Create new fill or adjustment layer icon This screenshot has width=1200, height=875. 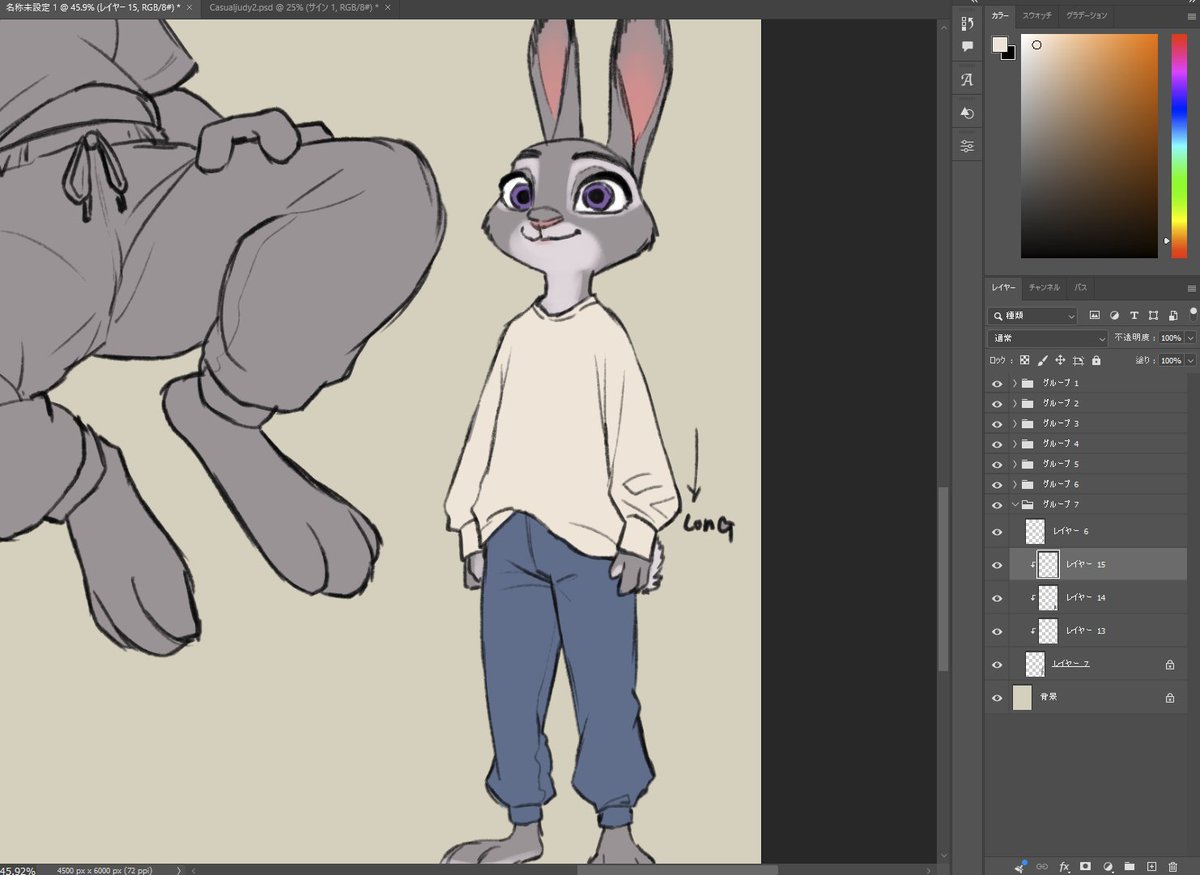[1108, 866]
